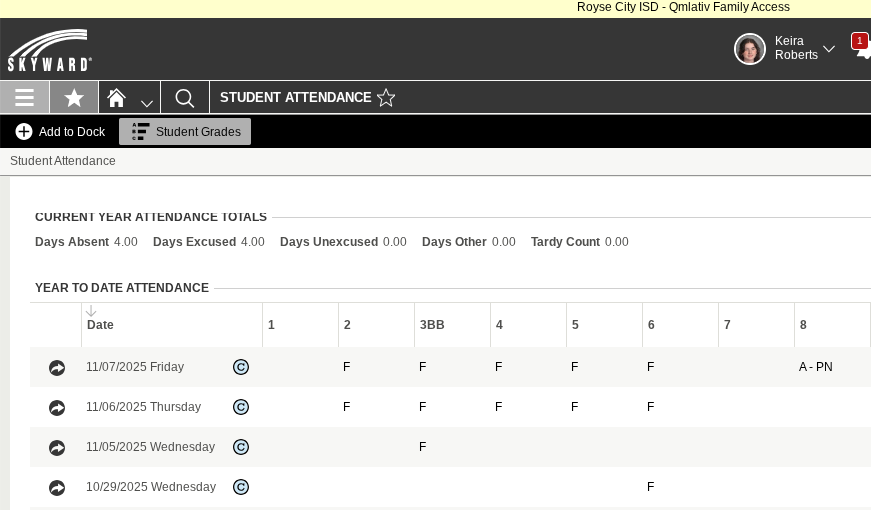The image size is (871, 510).
Task: Open the search magnifier
Action: pyautogui.click(x=185, y=97)
